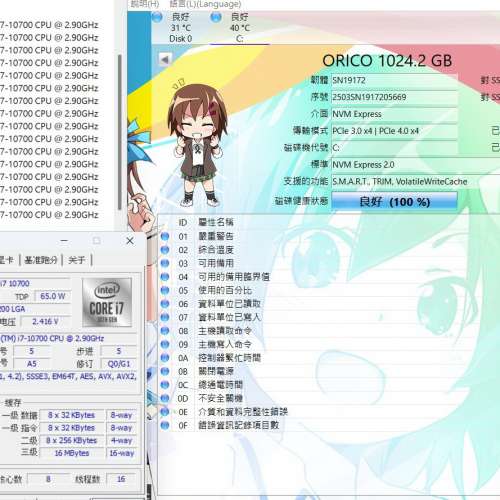Click the status circle of attribute 08
The height and width of the screenshot is (500, 500).
click(x=165, y=331)
